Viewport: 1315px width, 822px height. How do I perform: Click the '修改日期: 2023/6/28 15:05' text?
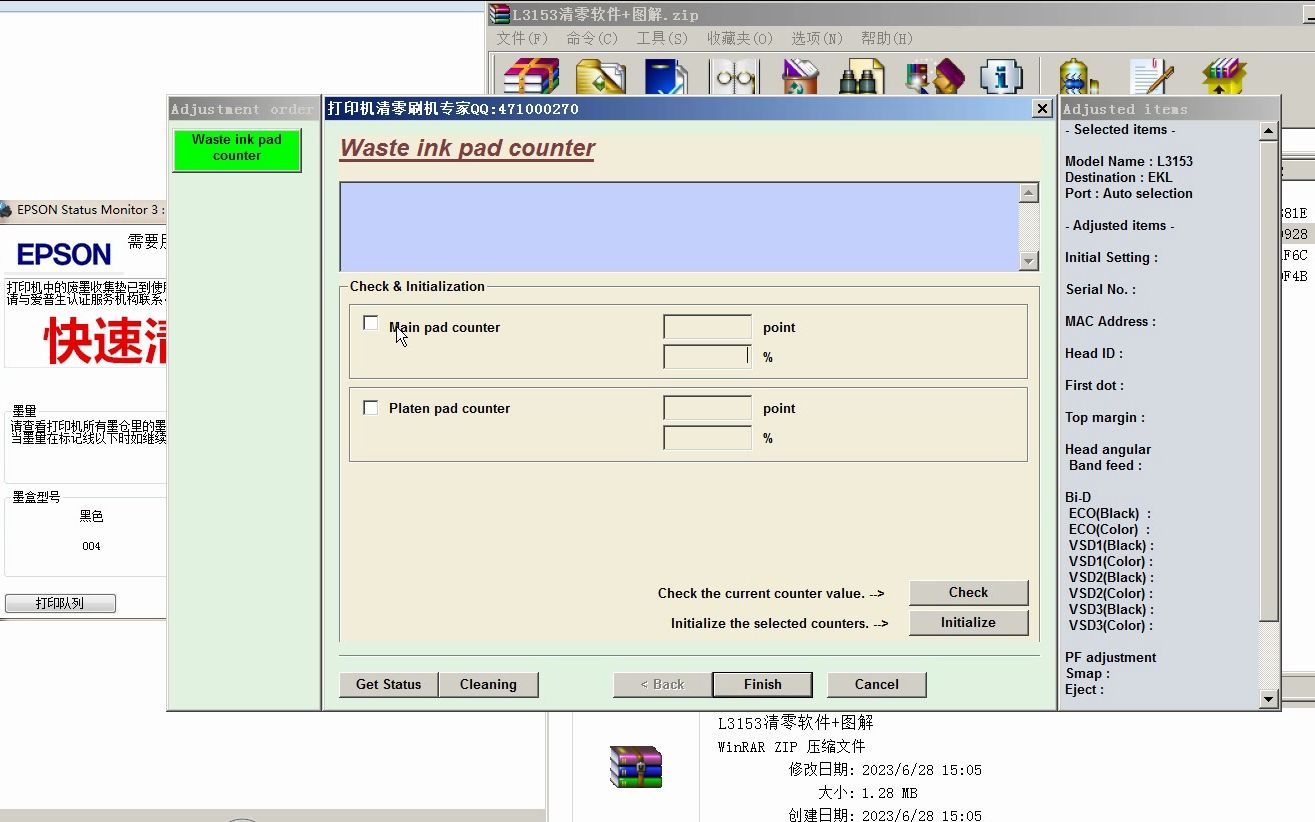click(885, 770)
